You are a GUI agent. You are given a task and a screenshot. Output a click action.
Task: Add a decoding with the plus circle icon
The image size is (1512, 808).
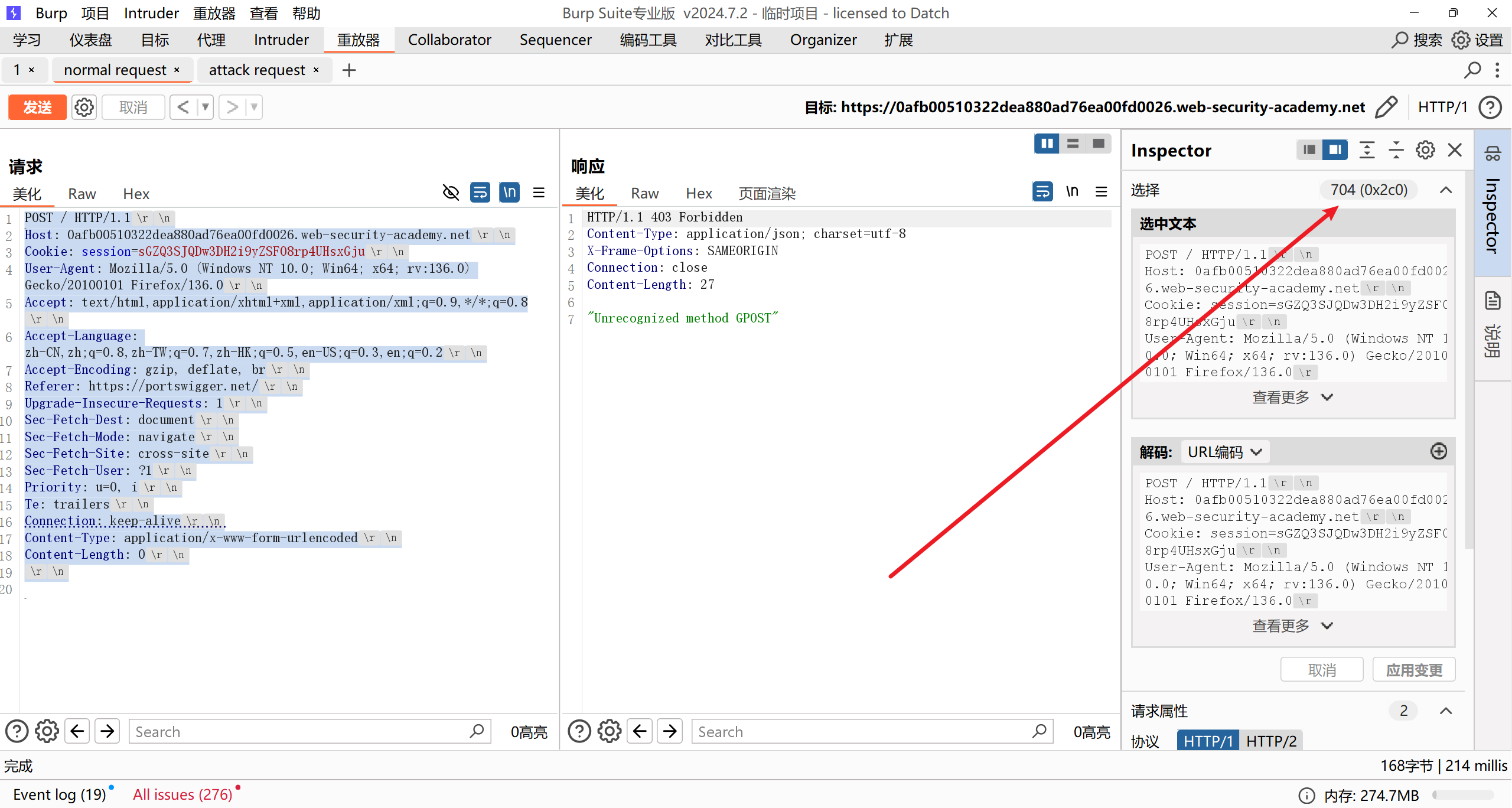[x=1439, y=452]
